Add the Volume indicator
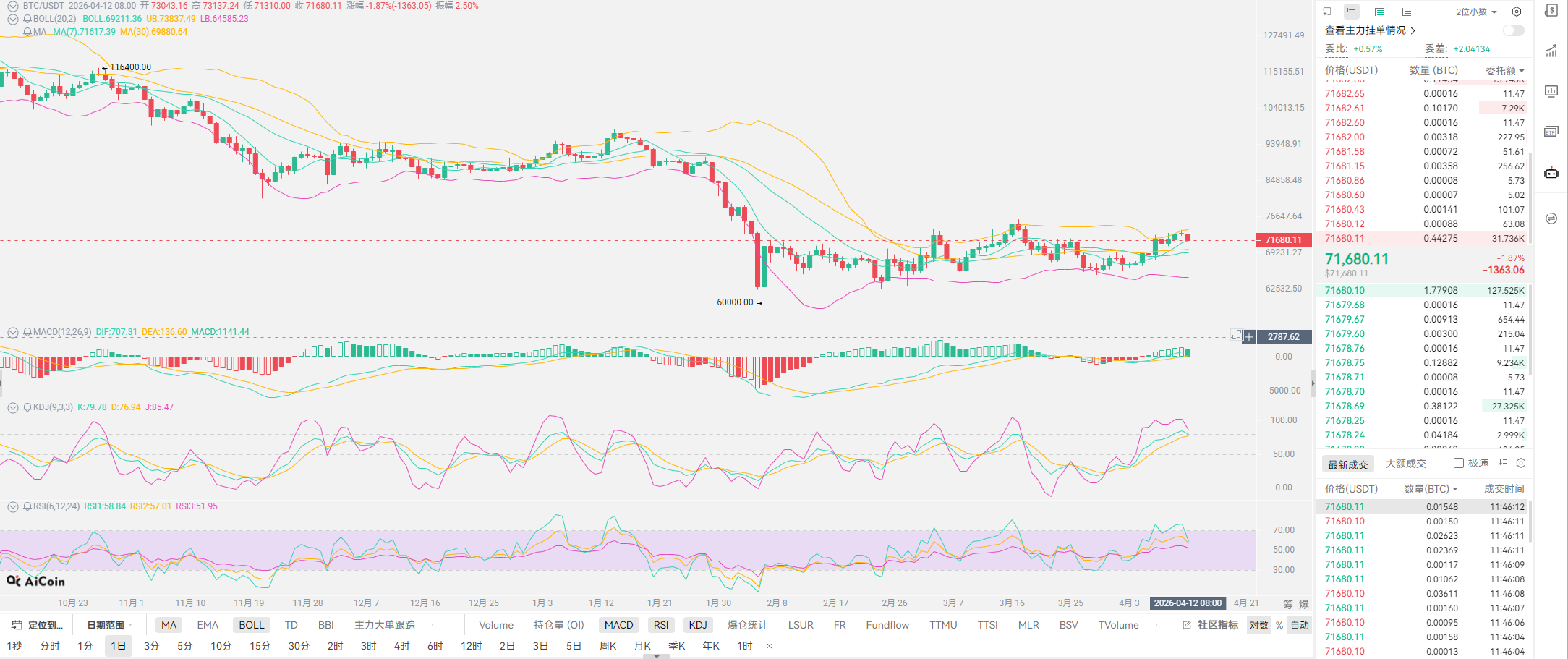Image resolution: width=1568 pixels, height=659 pixels. (x=496, y=625)
